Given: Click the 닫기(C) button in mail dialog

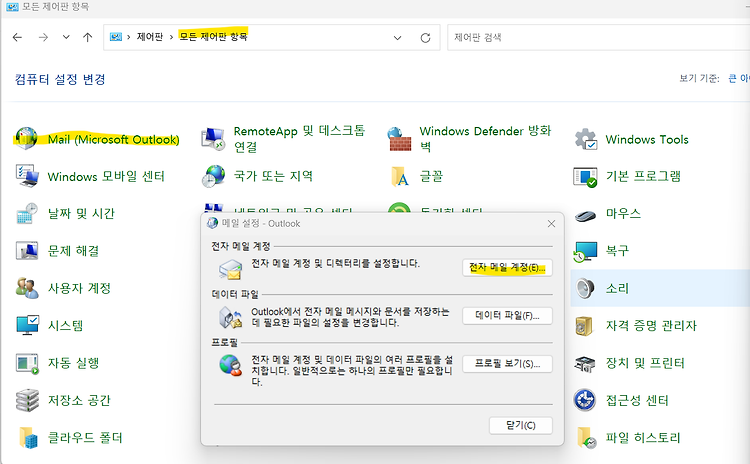Looking at the screenshot, I should point(520,426).
